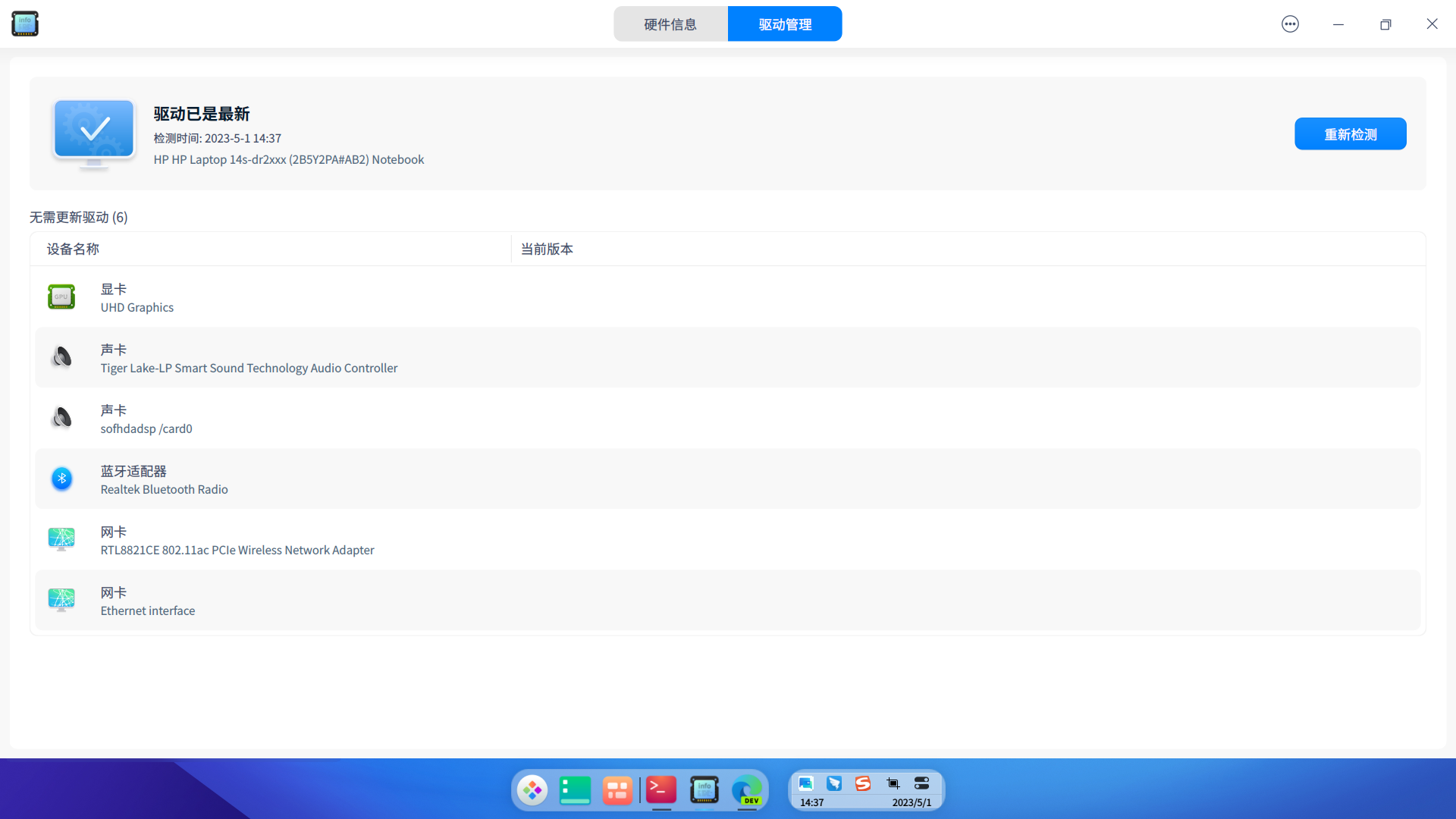The image size is (1456, 819).
Task: Open the launcher icon in the dock
Action: 532,790
